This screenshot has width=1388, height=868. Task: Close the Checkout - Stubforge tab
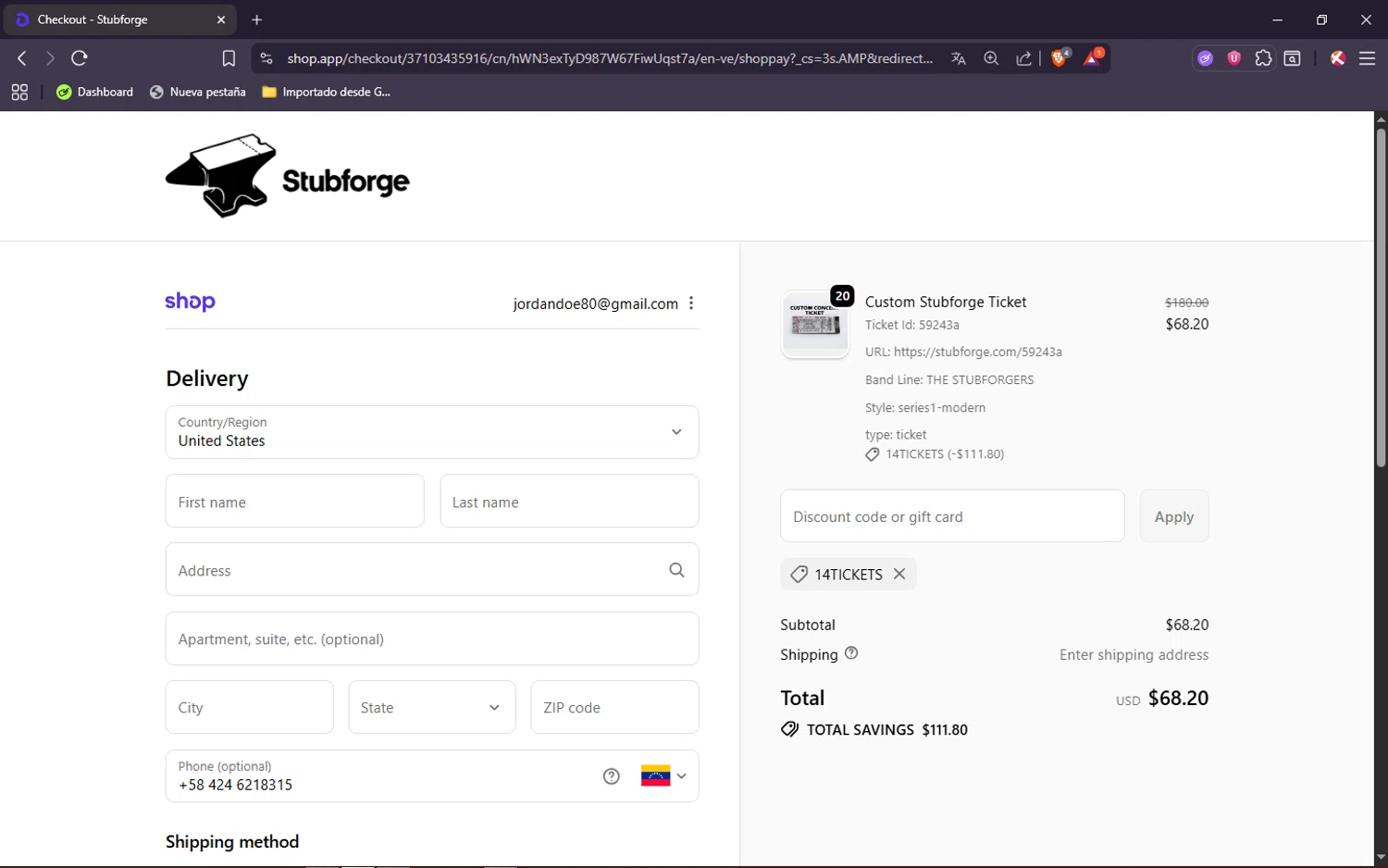point(221,19)
